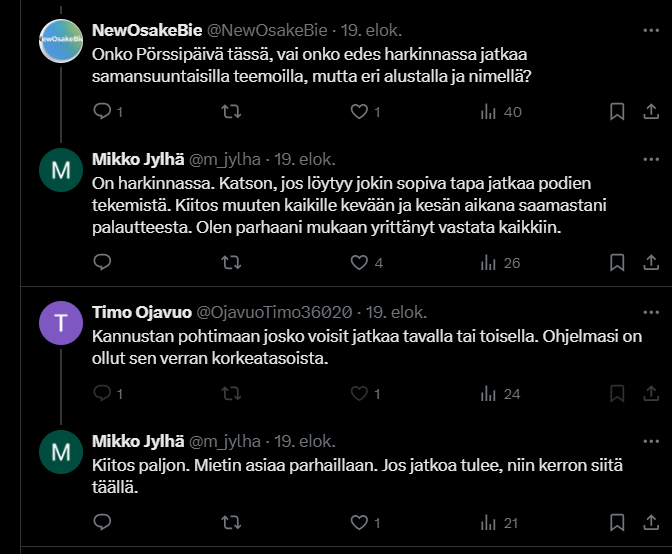The image size is (672, 554).
Task: Open Timo Ojavuo's profile name link
Action: pyautogui.click(x=142, y=312)
